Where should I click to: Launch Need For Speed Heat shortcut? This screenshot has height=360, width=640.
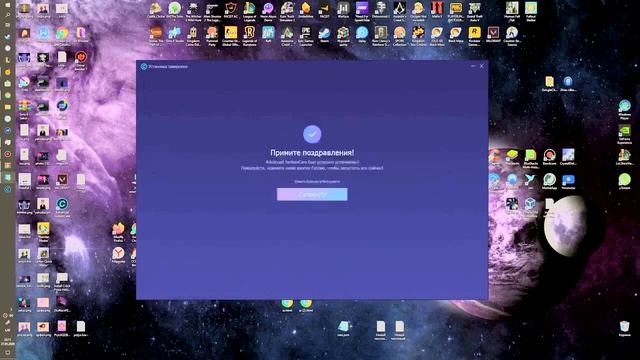click(362, 11)
